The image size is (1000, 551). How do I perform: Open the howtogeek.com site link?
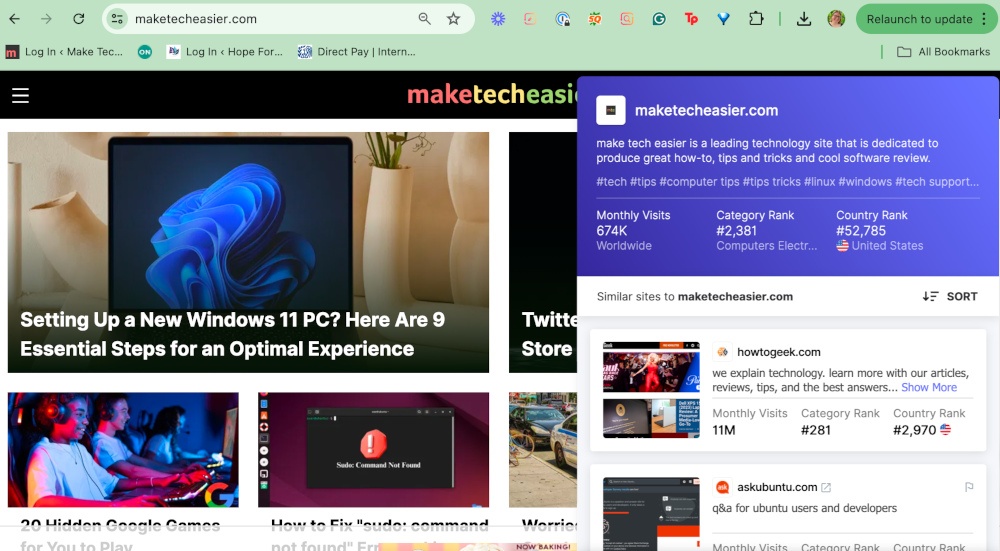778,352
